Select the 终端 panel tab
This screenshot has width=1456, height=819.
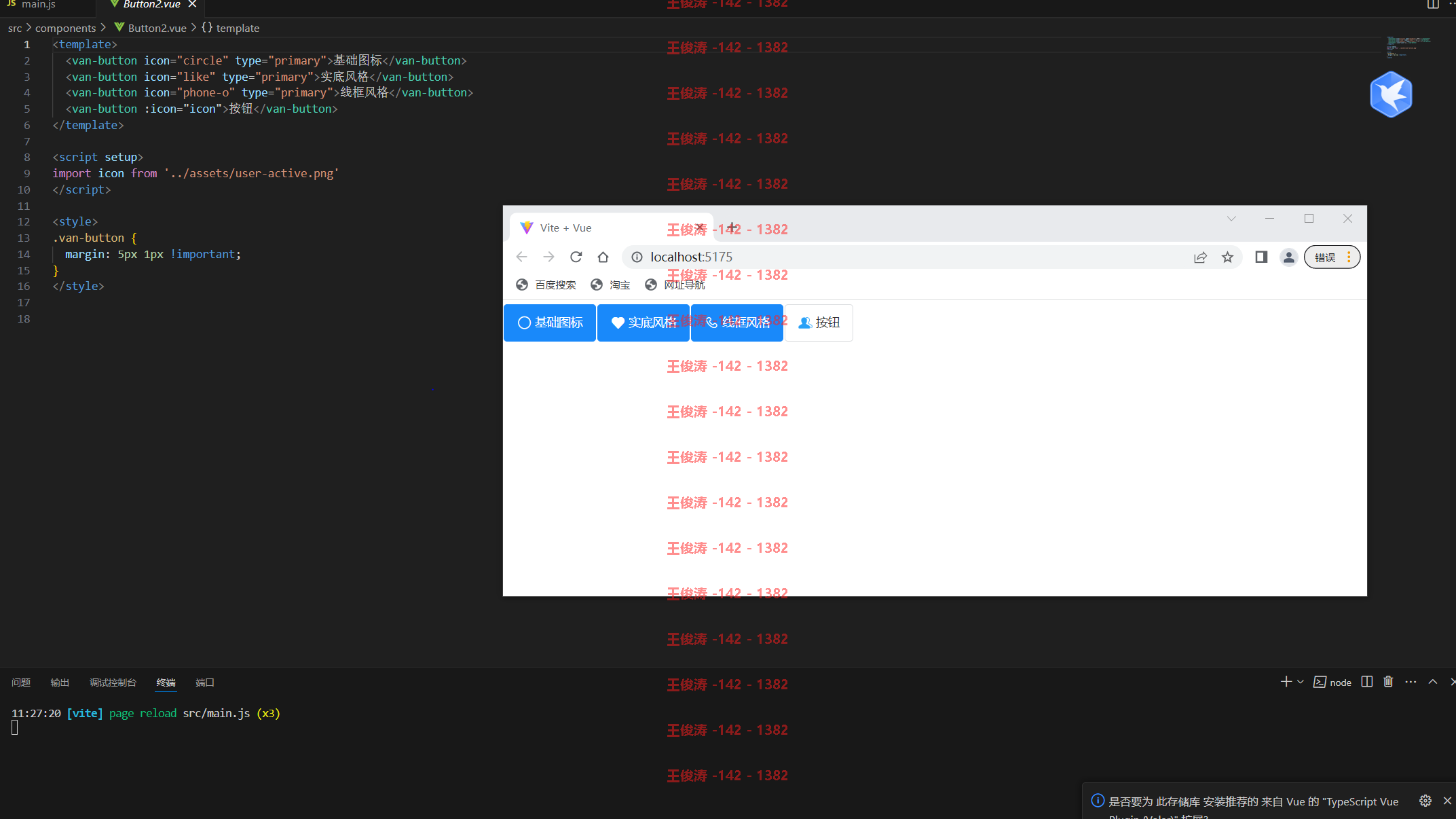click(x=166, y=682)
